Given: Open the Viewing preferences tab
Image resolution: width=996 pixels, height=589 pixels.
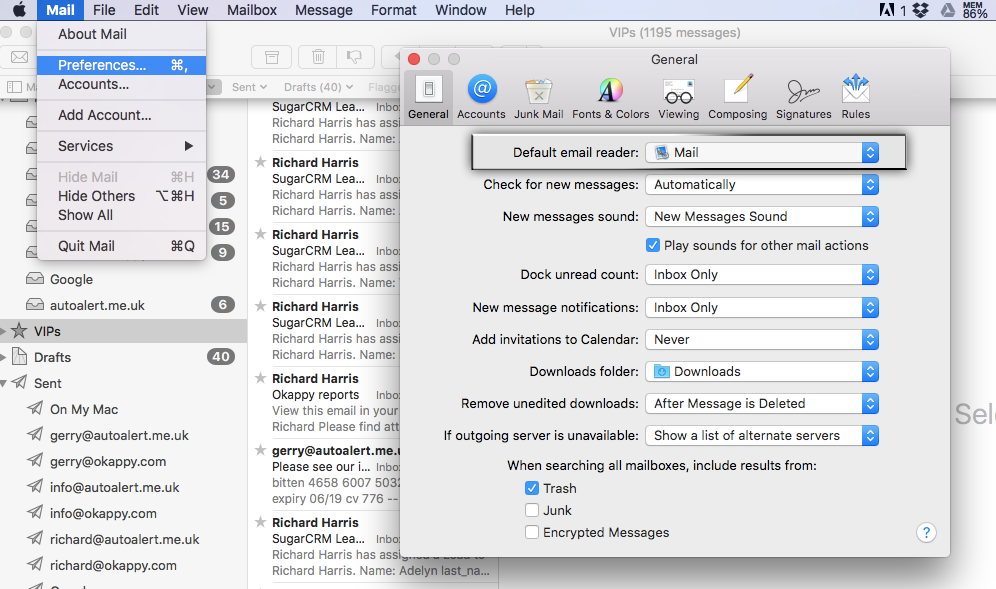Looking at the screenshot, I should click(678, 97).
